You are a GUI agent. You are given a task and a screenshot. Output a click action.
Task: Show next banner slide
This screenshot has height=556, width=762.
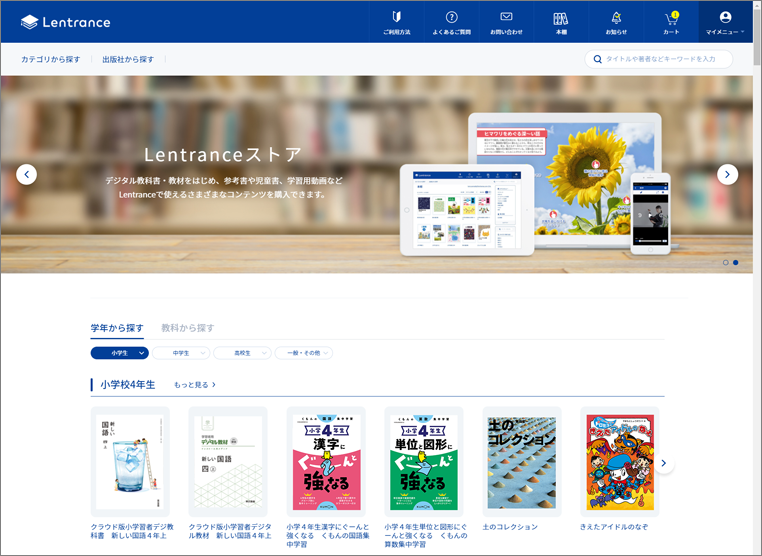point(727,174)
